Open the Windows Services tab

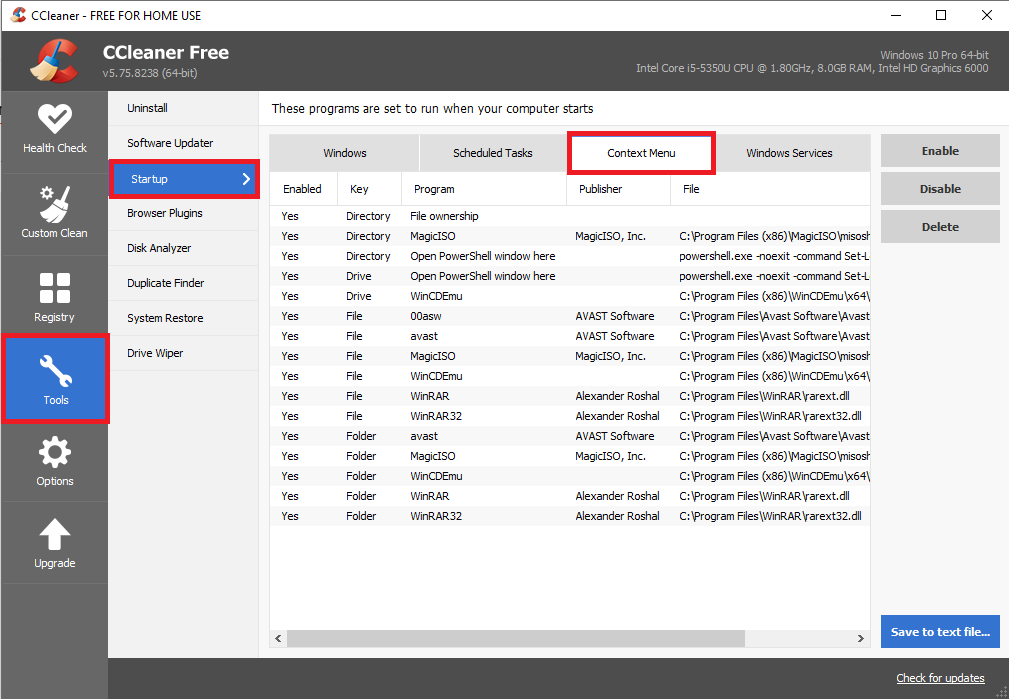point(788,152)
